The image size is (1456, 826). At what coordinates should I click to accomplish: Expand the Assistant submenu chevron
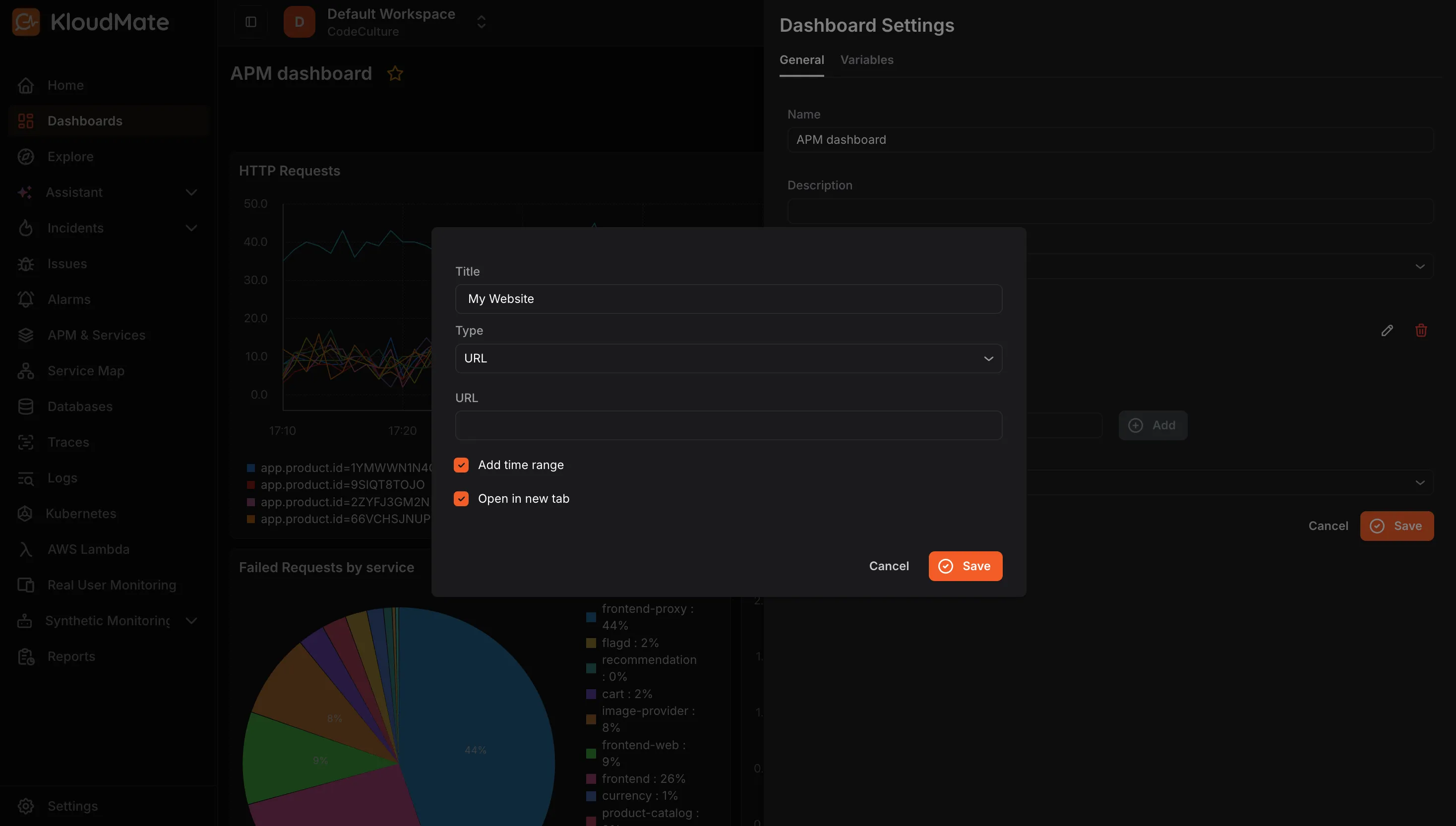point(192,192)
